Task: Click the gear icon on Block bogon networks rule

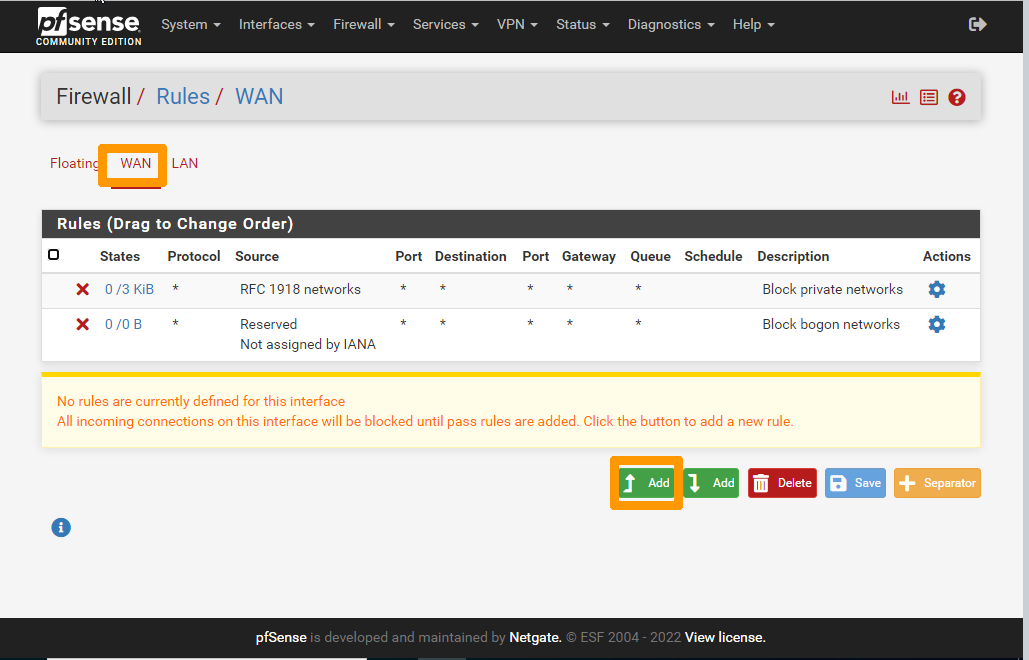Action: [936, 323]
